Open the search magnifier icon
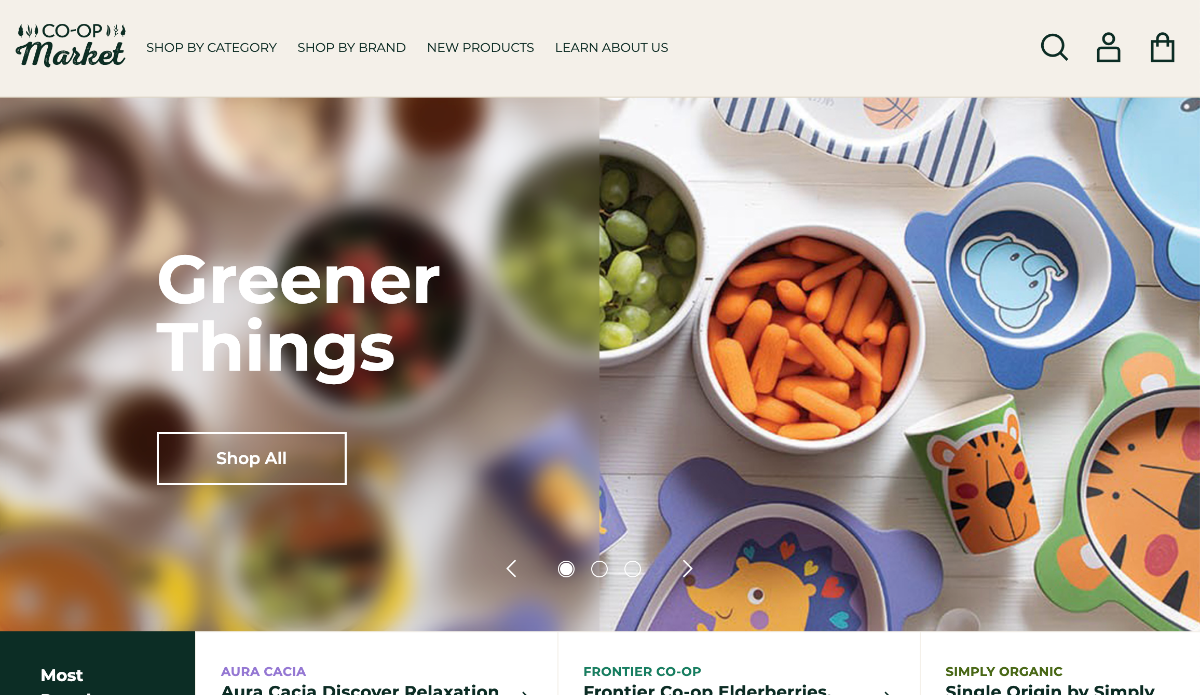This screenshot has height=695, width=1200. tap(1054, 47)
